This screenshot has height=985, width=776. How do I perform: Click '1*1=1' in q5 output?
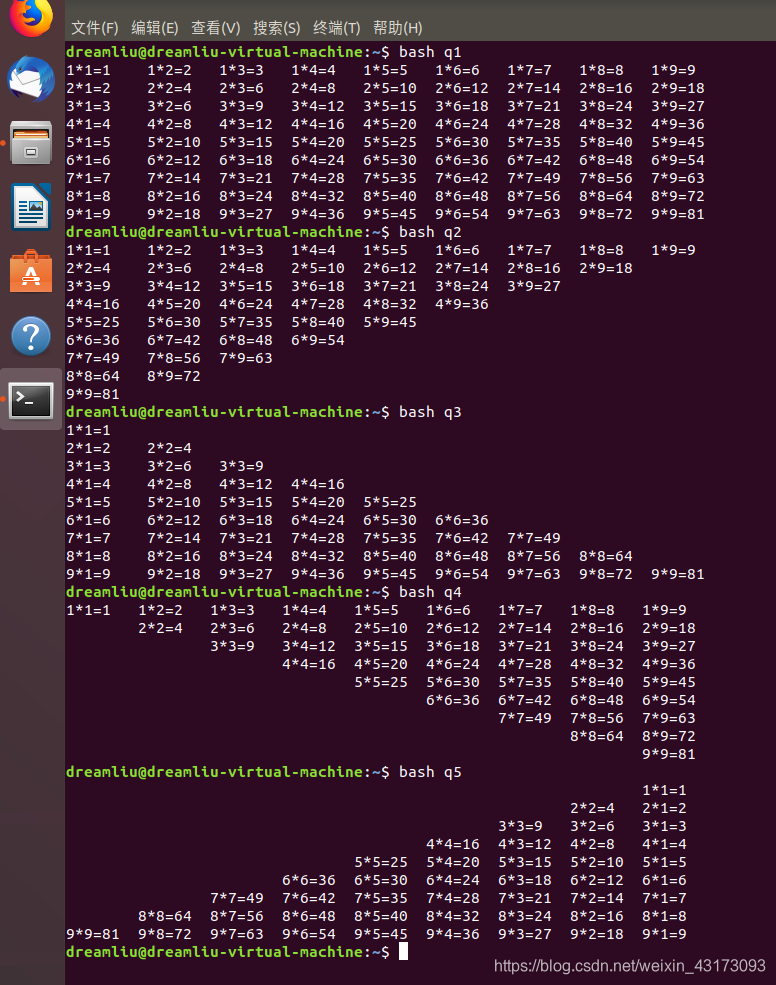coord(664,790)
